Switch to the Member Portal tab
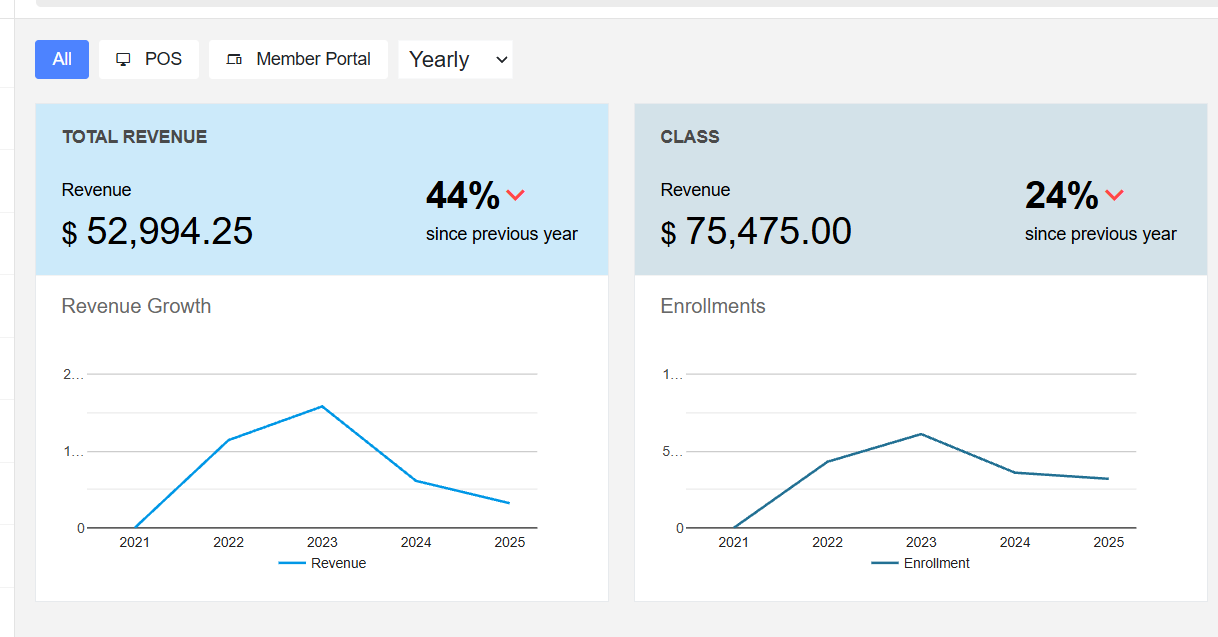This screenshot has width=1218, height=637. (x=298, y=59)
